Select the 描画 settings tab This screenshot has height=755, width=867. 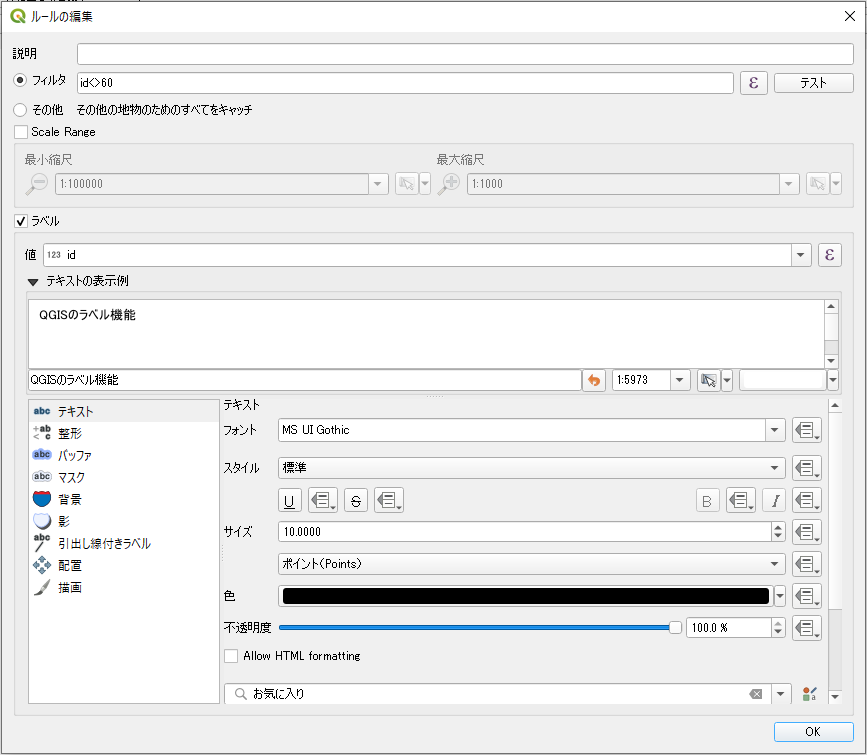(124, 587)
